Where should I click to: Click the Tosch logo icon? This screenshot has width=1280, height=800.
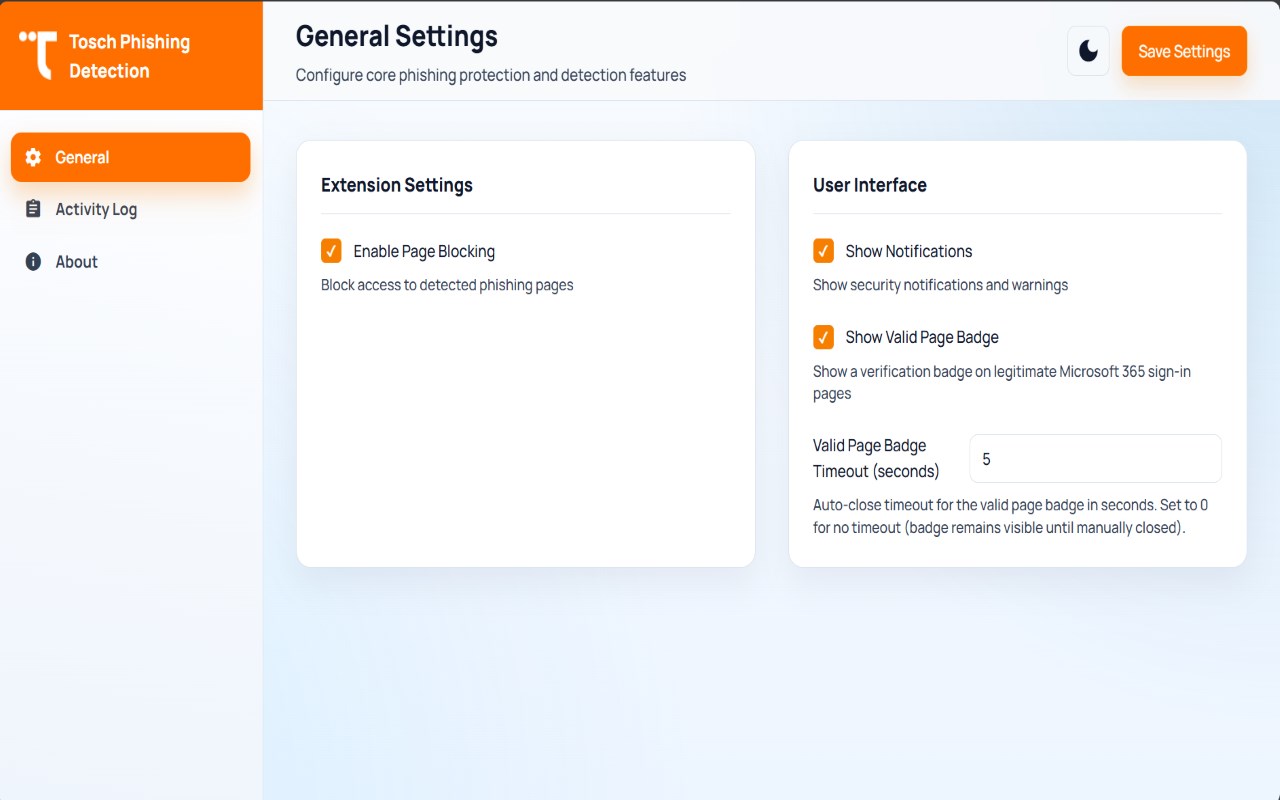[x=38, y=54]
